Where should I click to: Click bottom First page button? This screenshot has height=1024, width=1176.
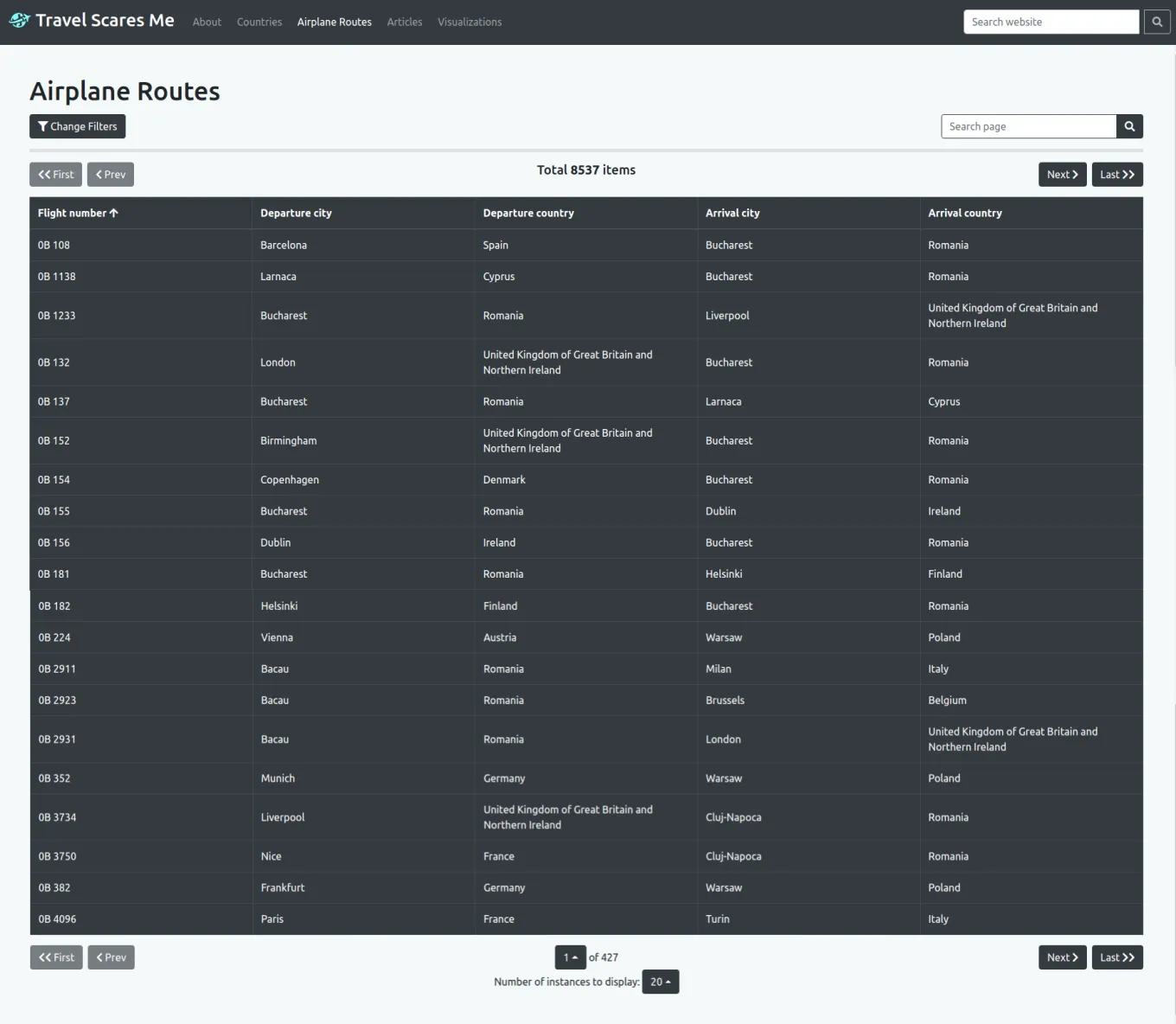pos(56,957)
